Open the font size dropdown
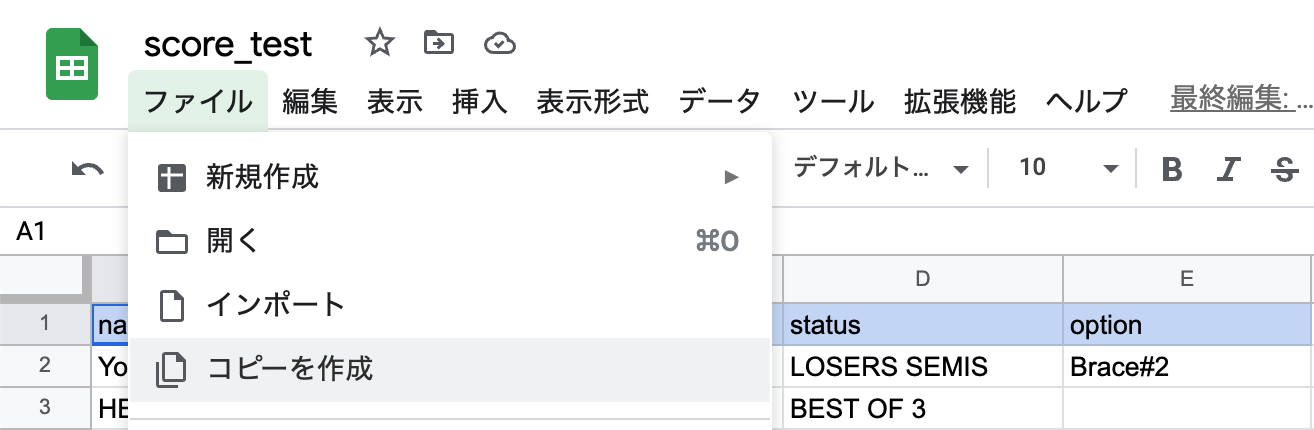Viewport: 1314px width, 430px height. pos(1067,168)
